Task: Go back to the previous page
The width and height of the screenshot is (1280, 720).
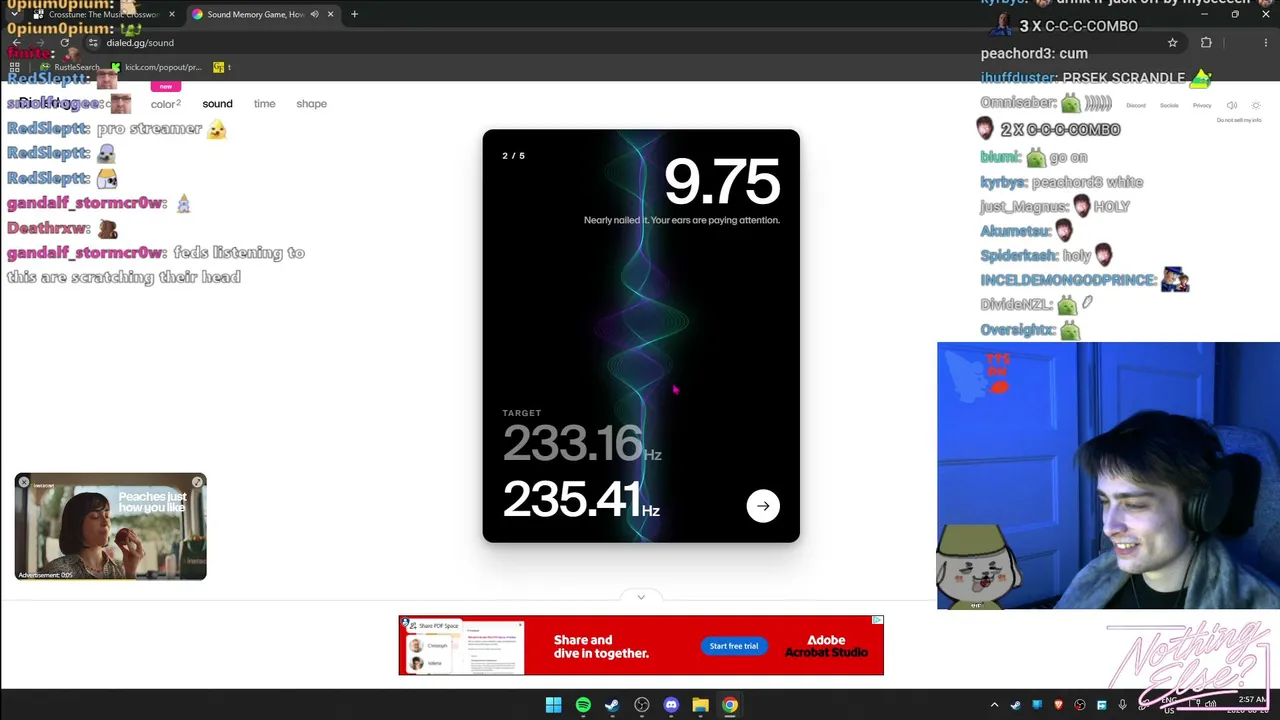Action: coord(16,43)
